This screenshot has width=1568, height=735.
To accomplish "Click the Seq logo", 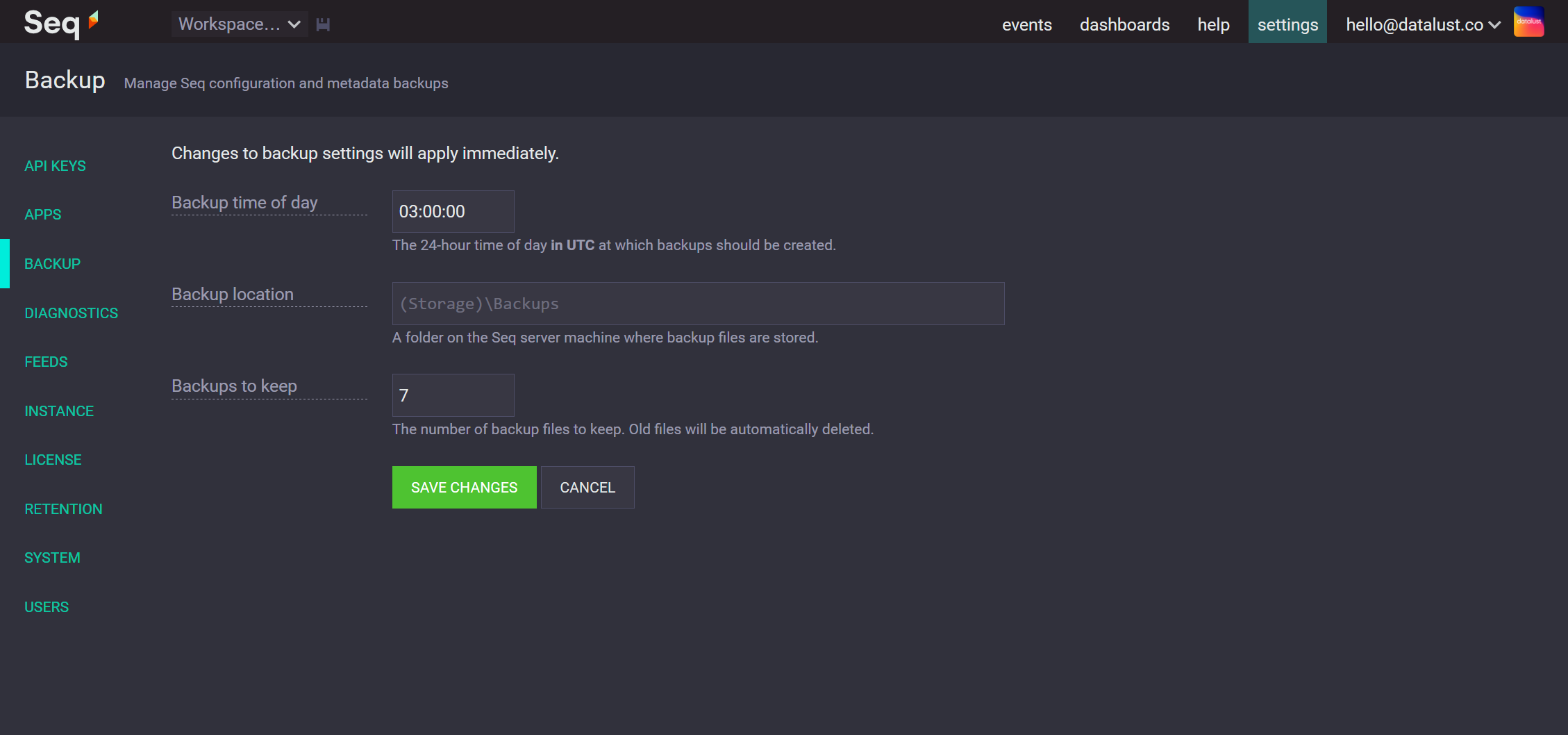I will 61,23.
